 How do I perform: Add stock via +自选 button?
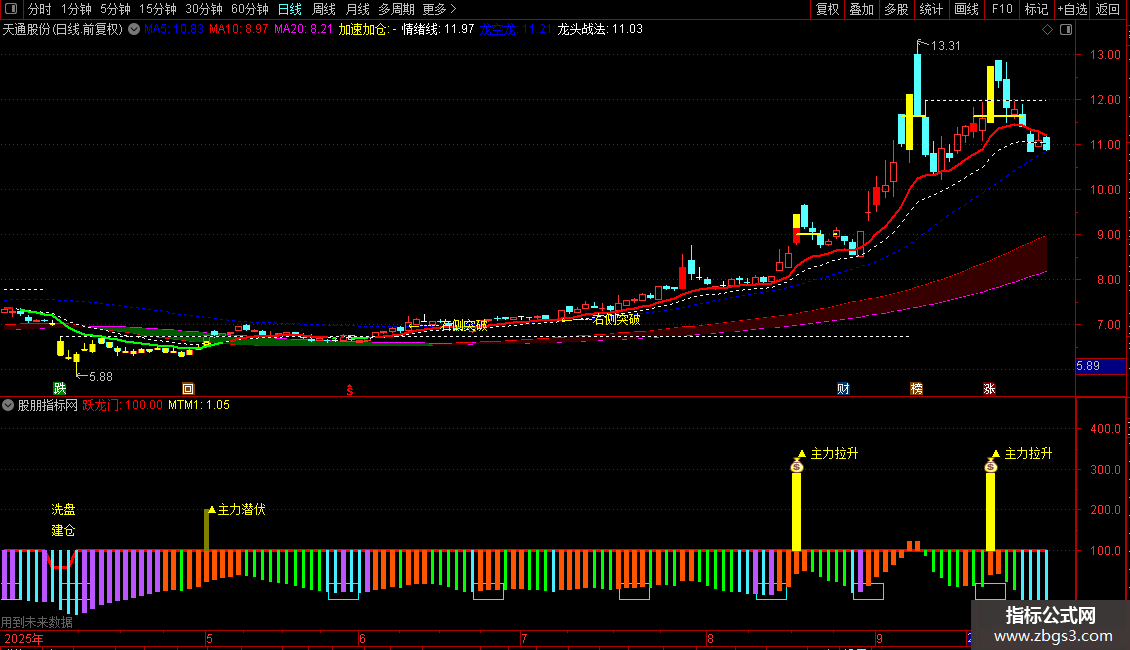tap(1072, 9)
